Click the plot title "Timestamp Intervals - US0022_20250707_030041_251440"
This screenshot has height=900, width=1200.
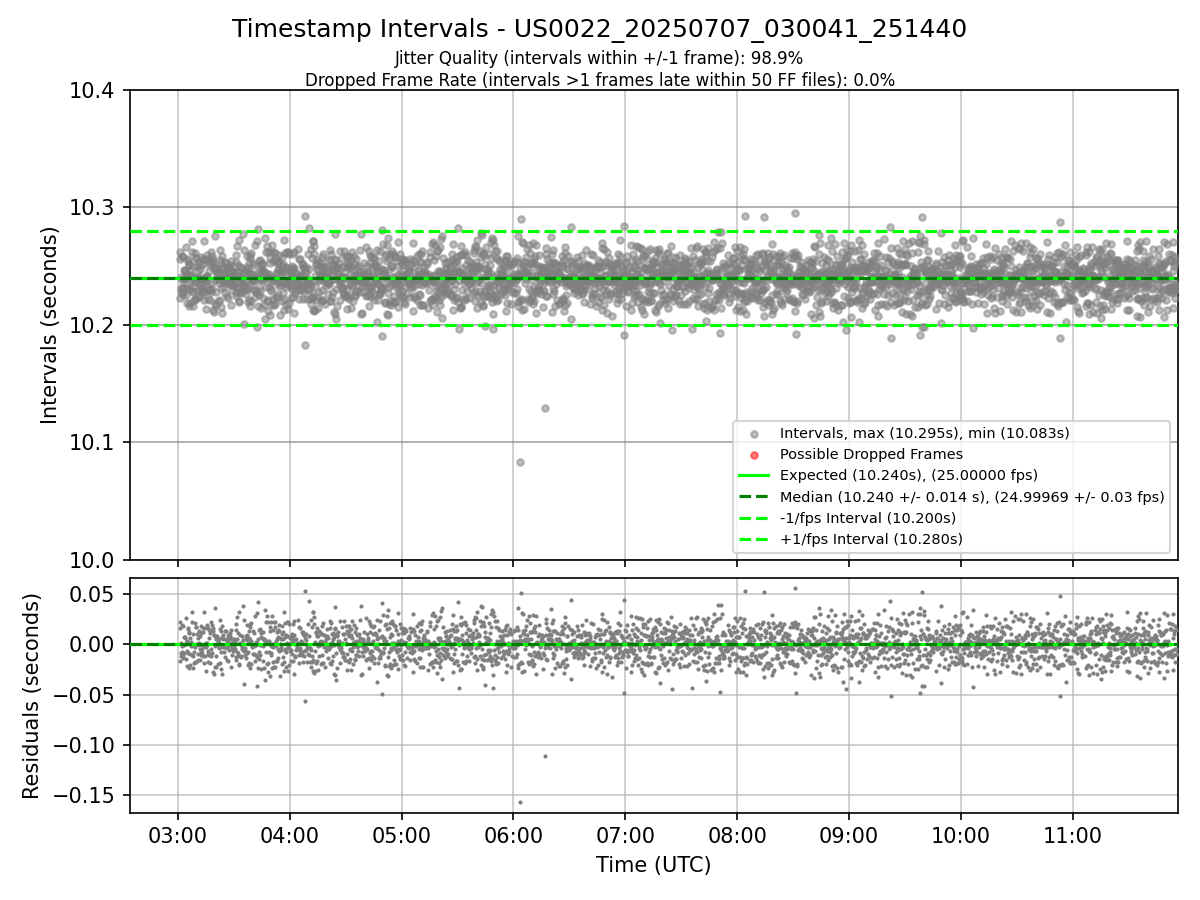pyautogui.click(x=599, y=29)
